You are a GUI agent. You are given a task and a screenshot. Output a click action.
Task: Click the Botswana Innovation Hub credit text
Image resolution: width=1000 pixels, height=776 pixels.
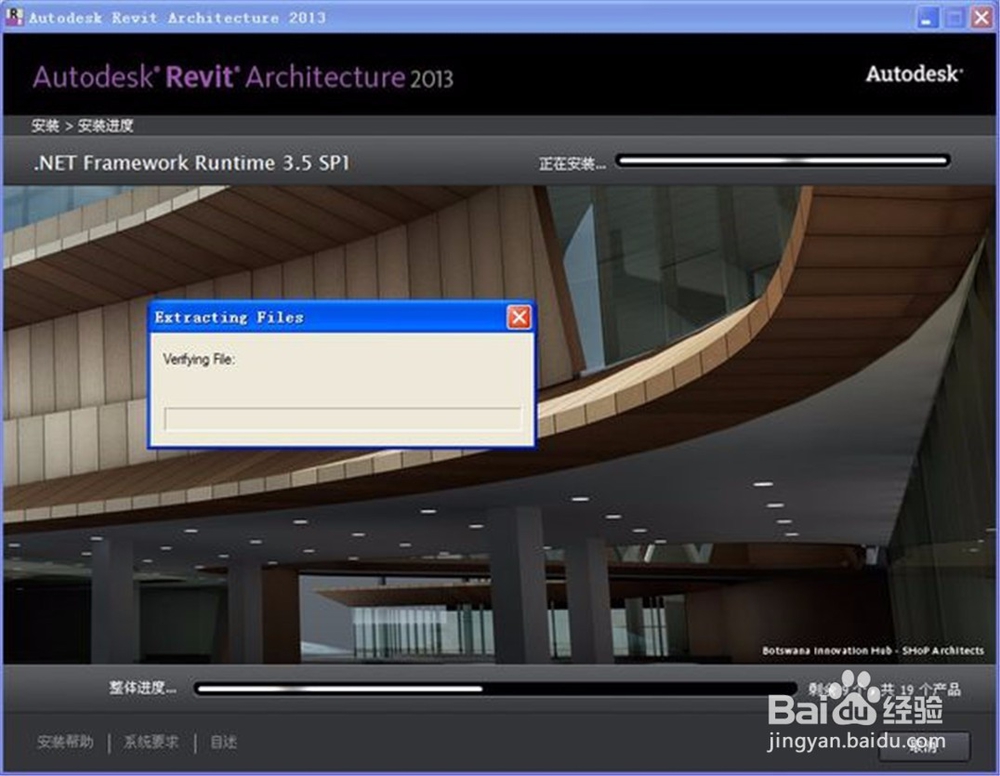[873, 650]
